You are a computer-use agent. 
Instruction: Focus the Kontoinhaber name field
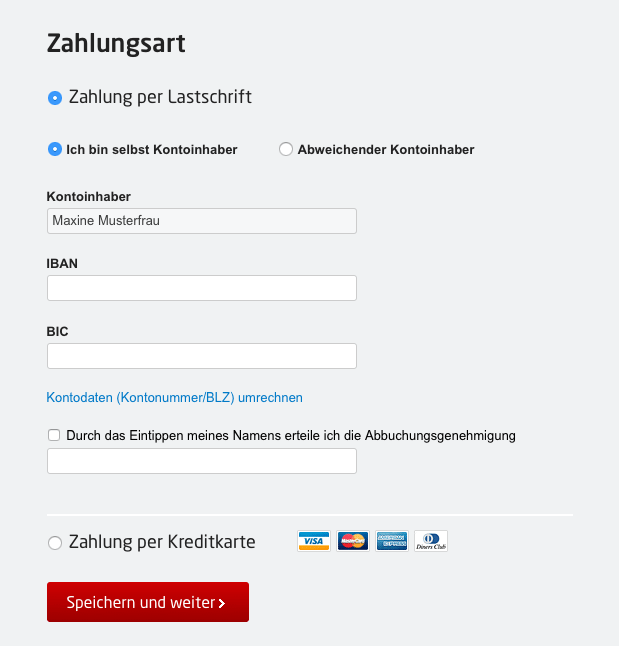201,221
